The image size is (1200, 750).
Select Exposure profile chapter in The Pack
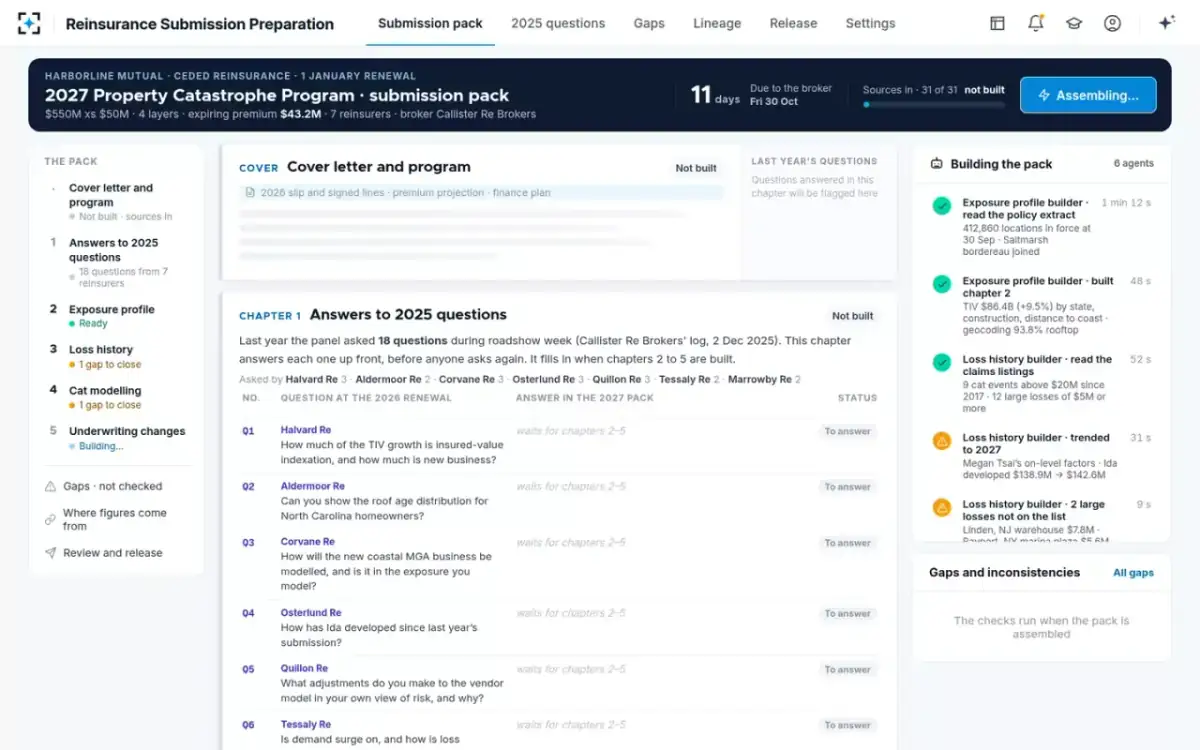click(x=117, y=316)
